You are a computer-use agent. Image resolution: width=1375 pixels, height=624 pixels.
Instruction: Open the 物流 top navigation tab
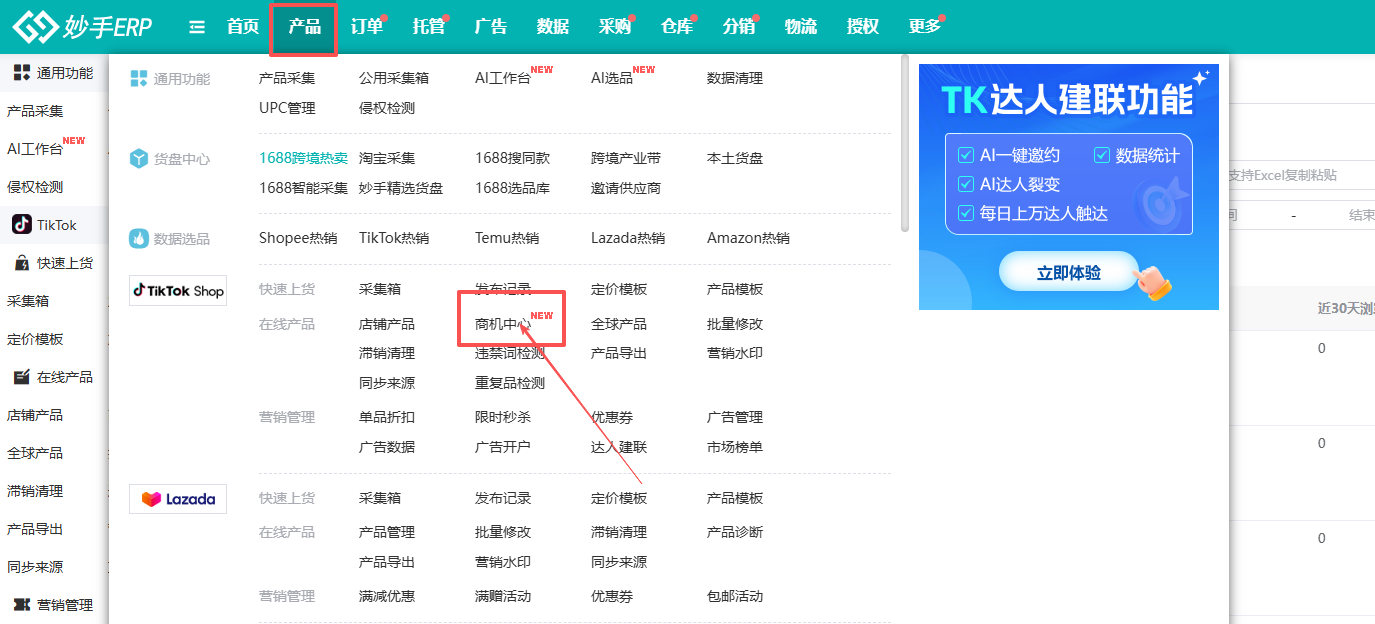click(x=801, y=27)
